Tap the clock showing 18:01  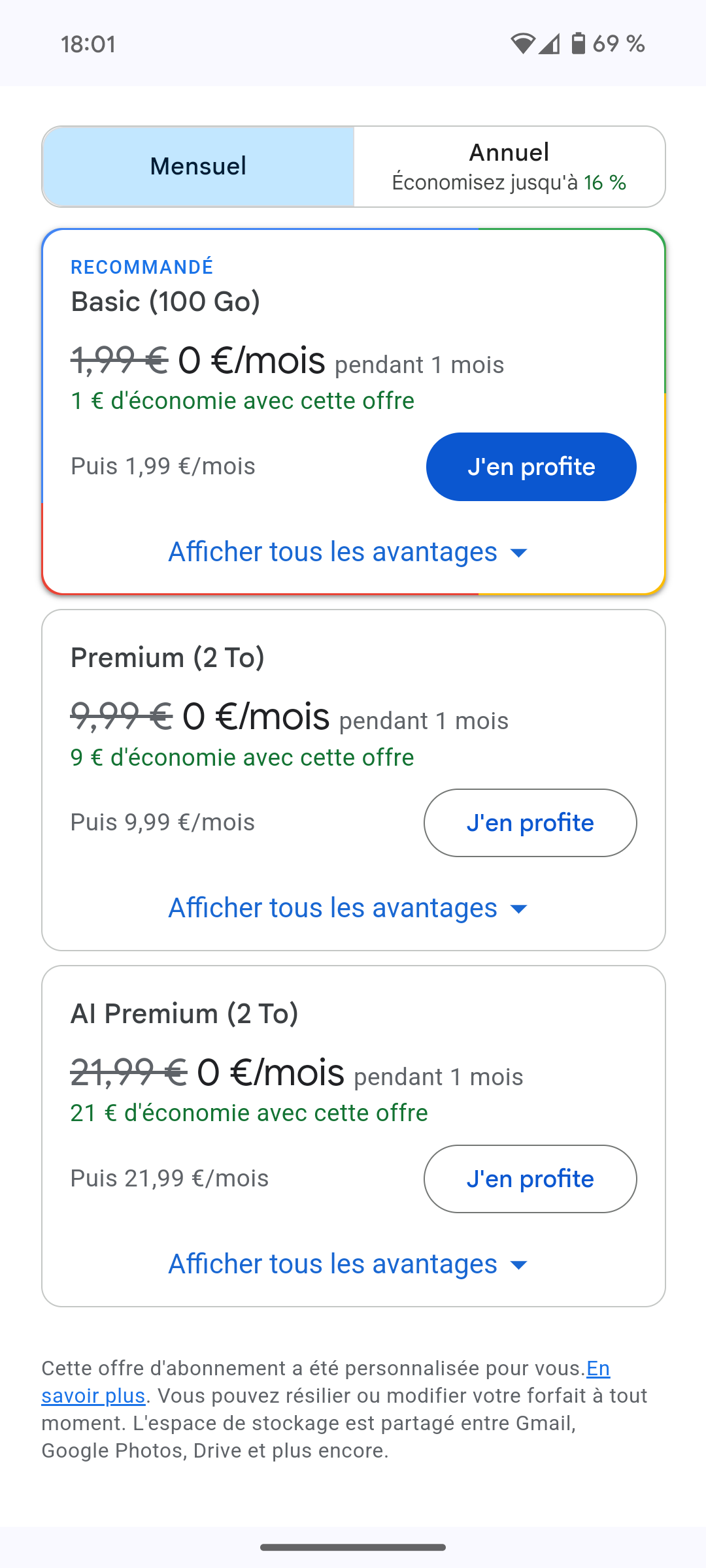coord(88,44)
